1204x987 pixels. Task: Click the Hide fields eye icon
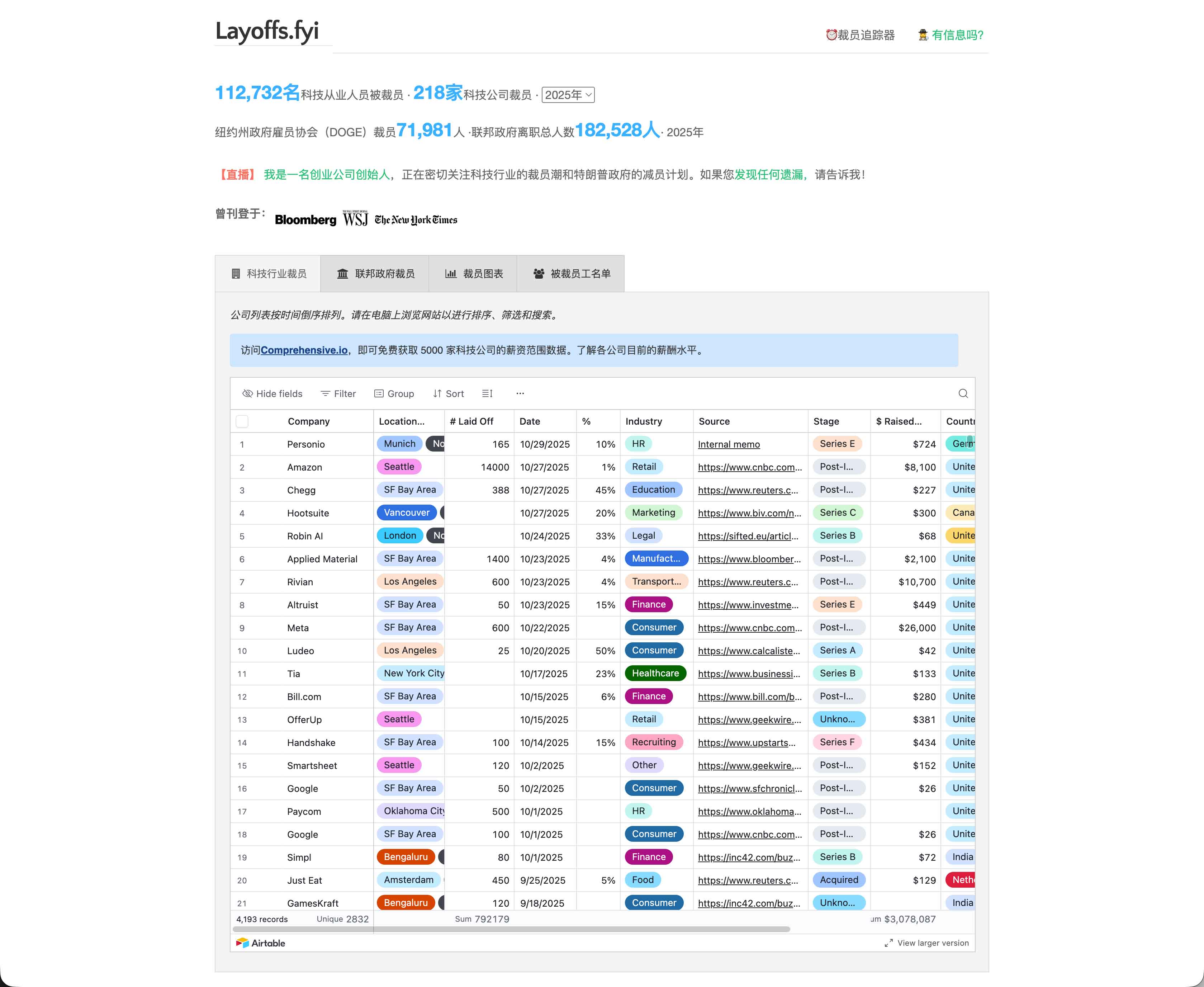[248, 393]
